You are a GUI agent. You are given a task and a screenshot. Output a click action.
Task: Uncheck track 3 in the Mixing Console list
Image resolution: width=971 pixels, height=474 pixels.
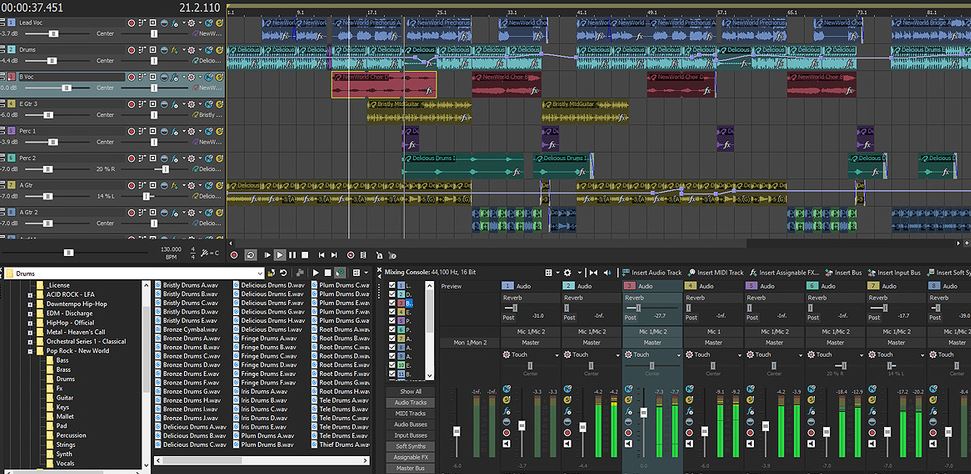392,303
